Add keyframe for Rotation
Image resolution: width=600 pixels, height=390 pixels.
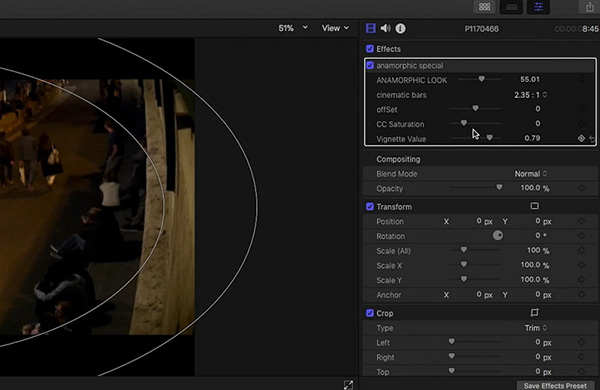pos(581,236)
